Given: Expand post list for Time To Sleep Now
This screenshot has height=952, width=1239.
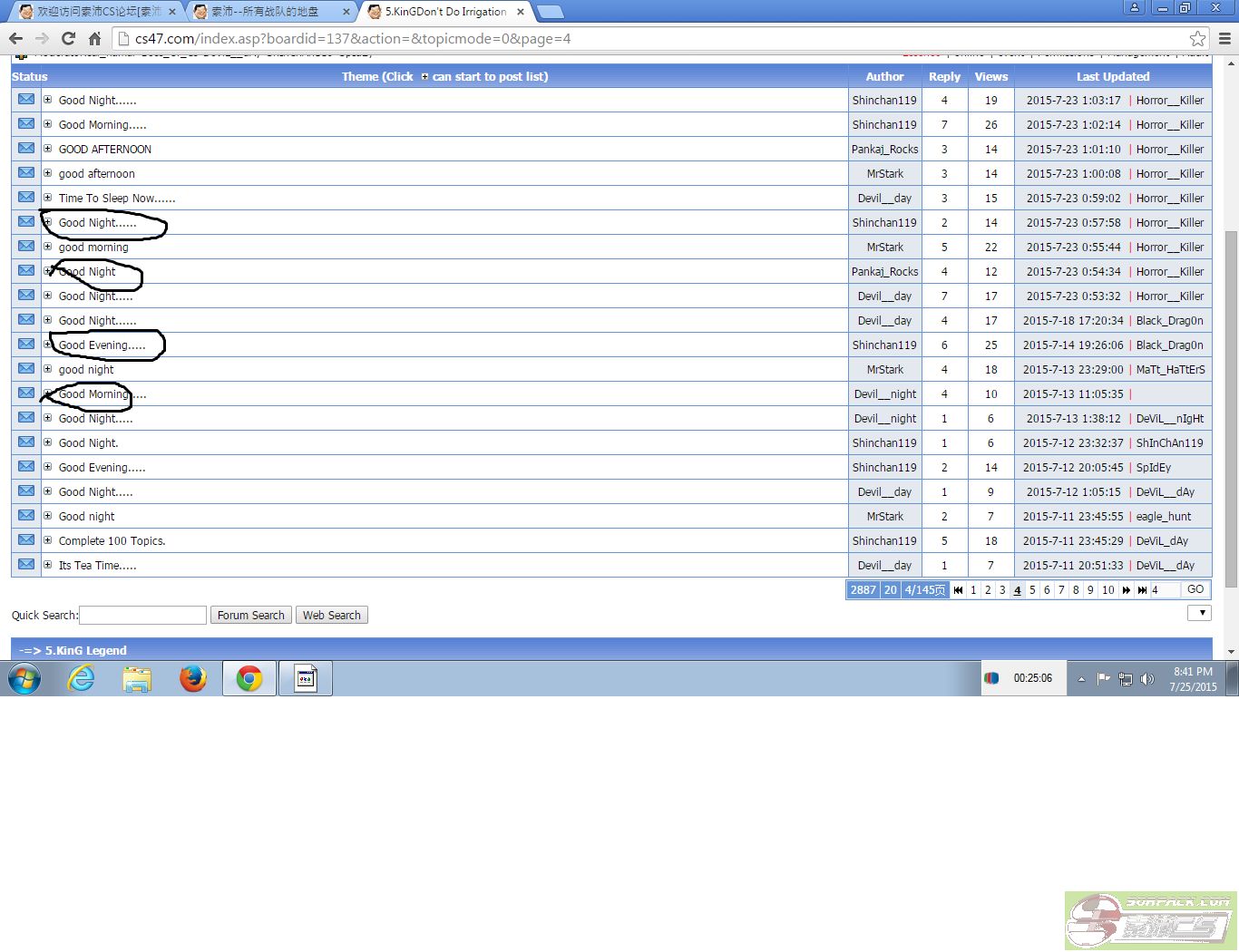Looking at the screenshot, I should [48, 198].
